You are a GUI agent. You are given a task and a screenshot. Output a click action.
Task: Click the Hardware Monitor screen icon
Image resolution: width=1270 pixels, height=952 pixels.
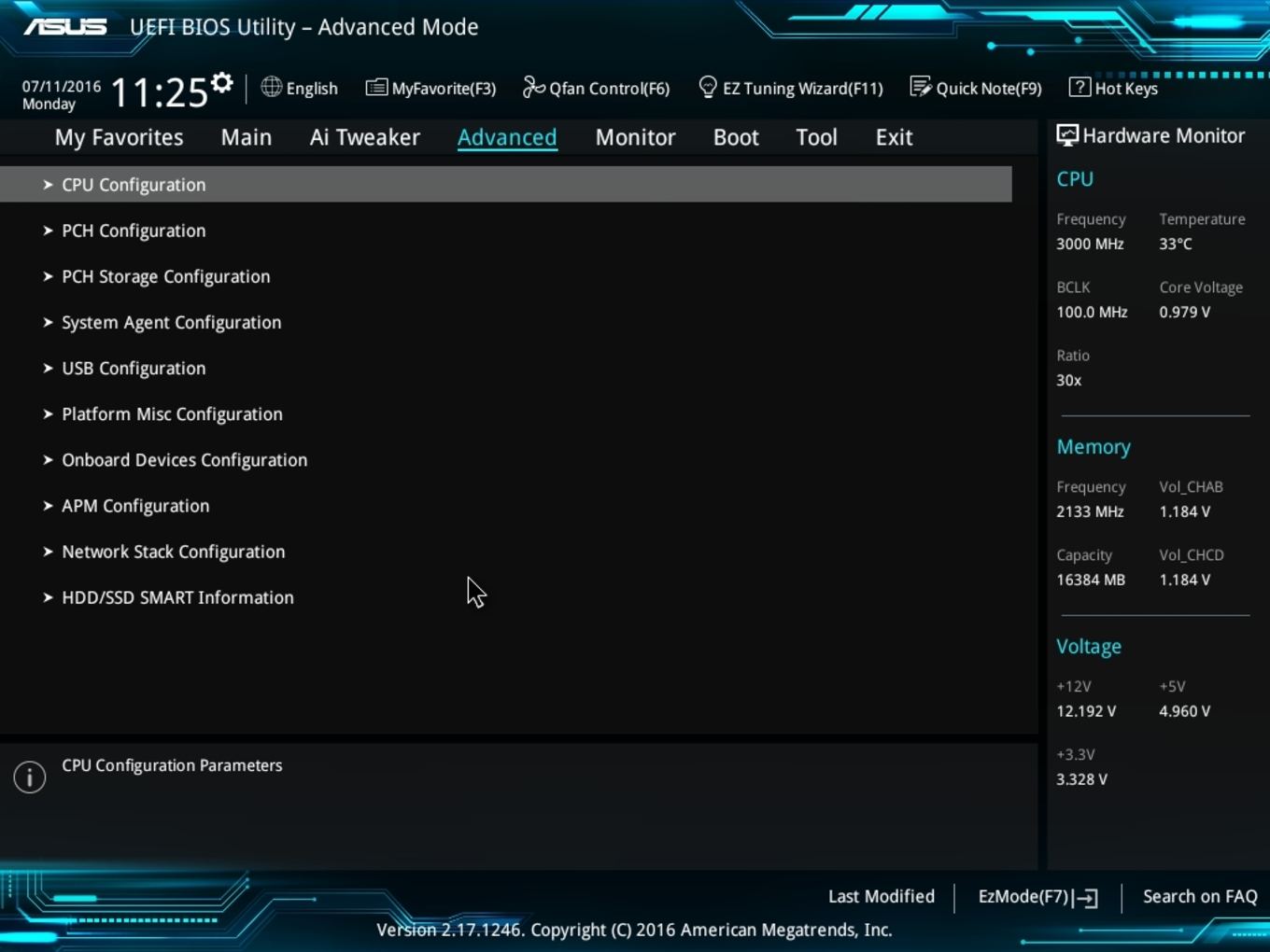coord(1067,135)
